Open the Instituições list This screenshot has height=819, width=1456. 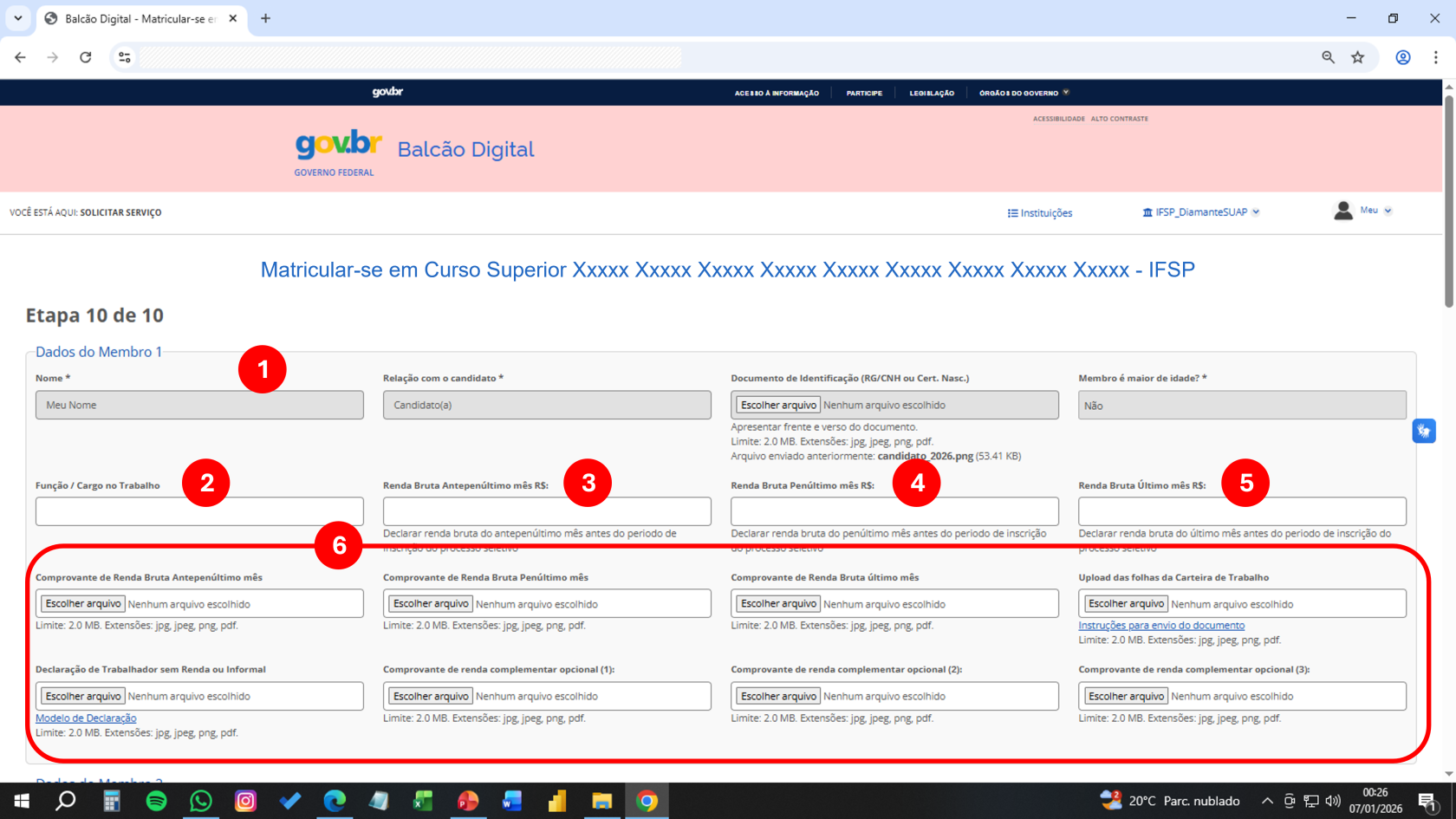[1040, 213]
